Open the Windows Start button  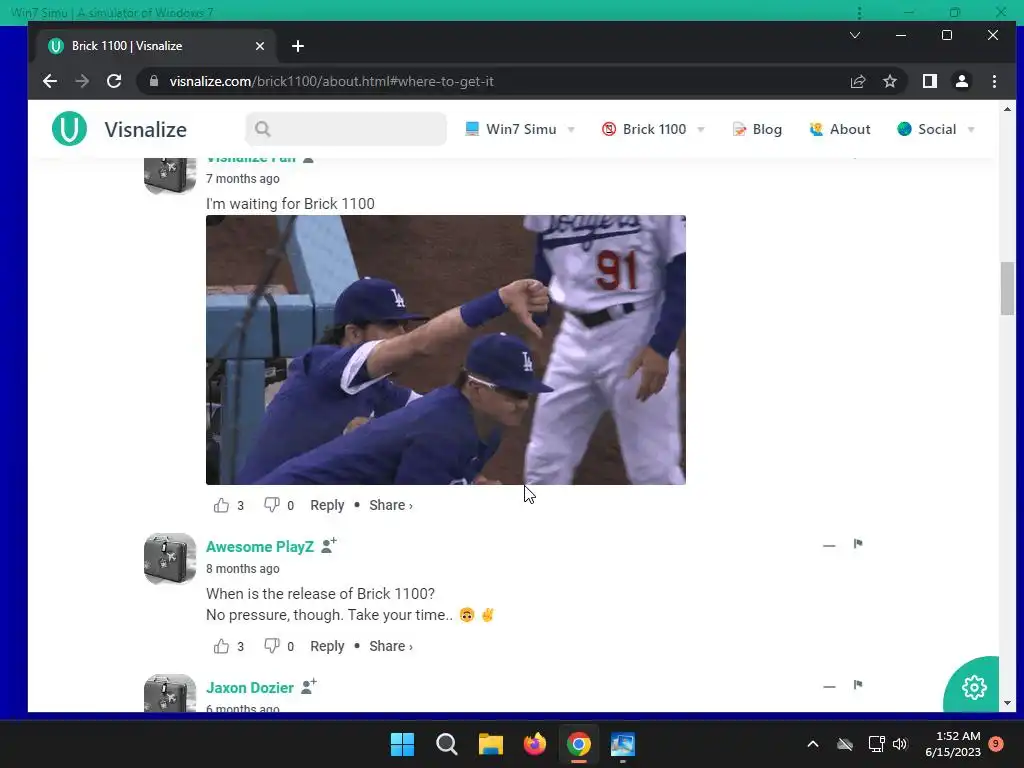coord(402,744)
